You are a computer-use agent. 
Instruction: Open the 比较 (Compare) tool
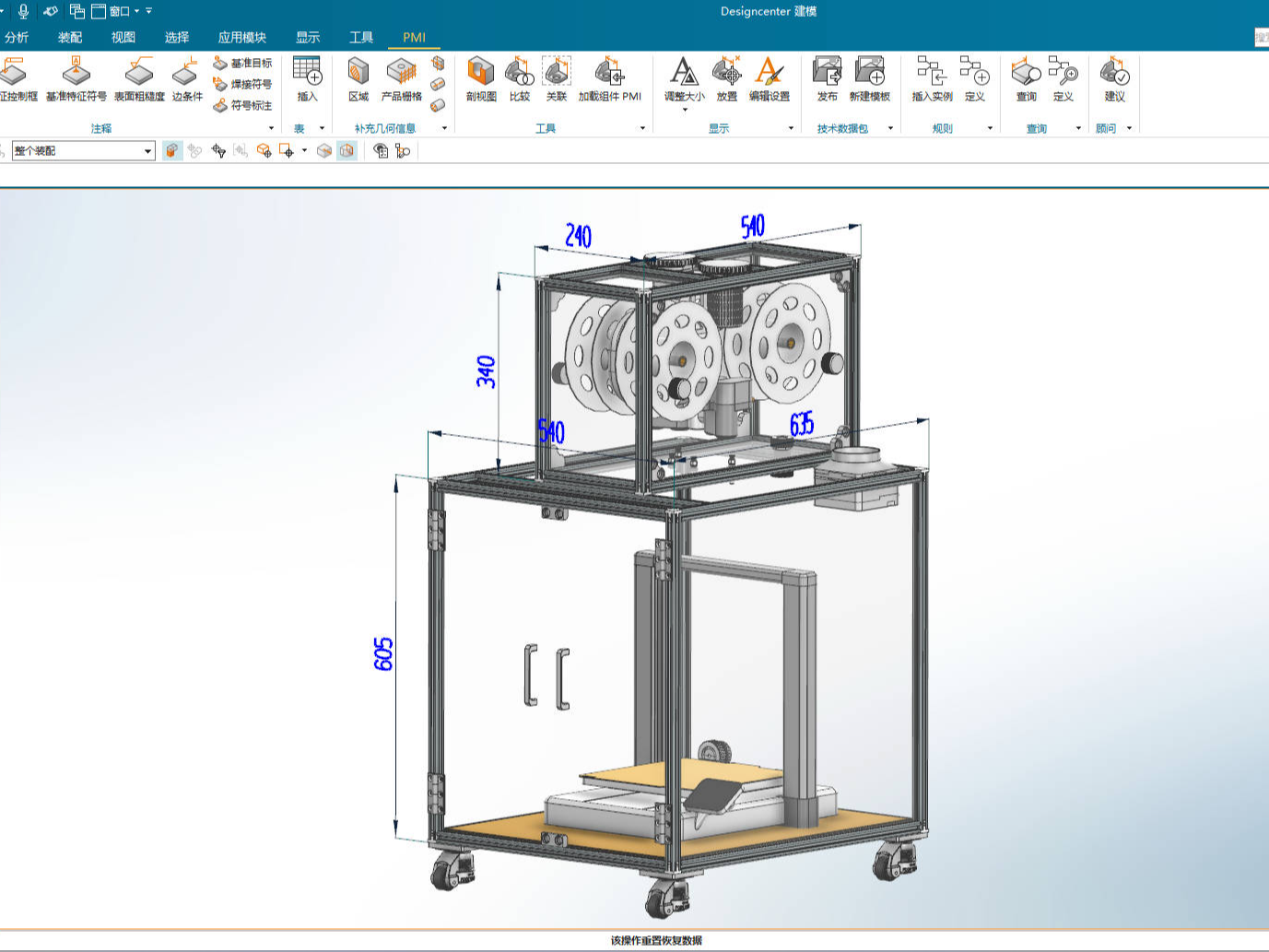point(518,78)
